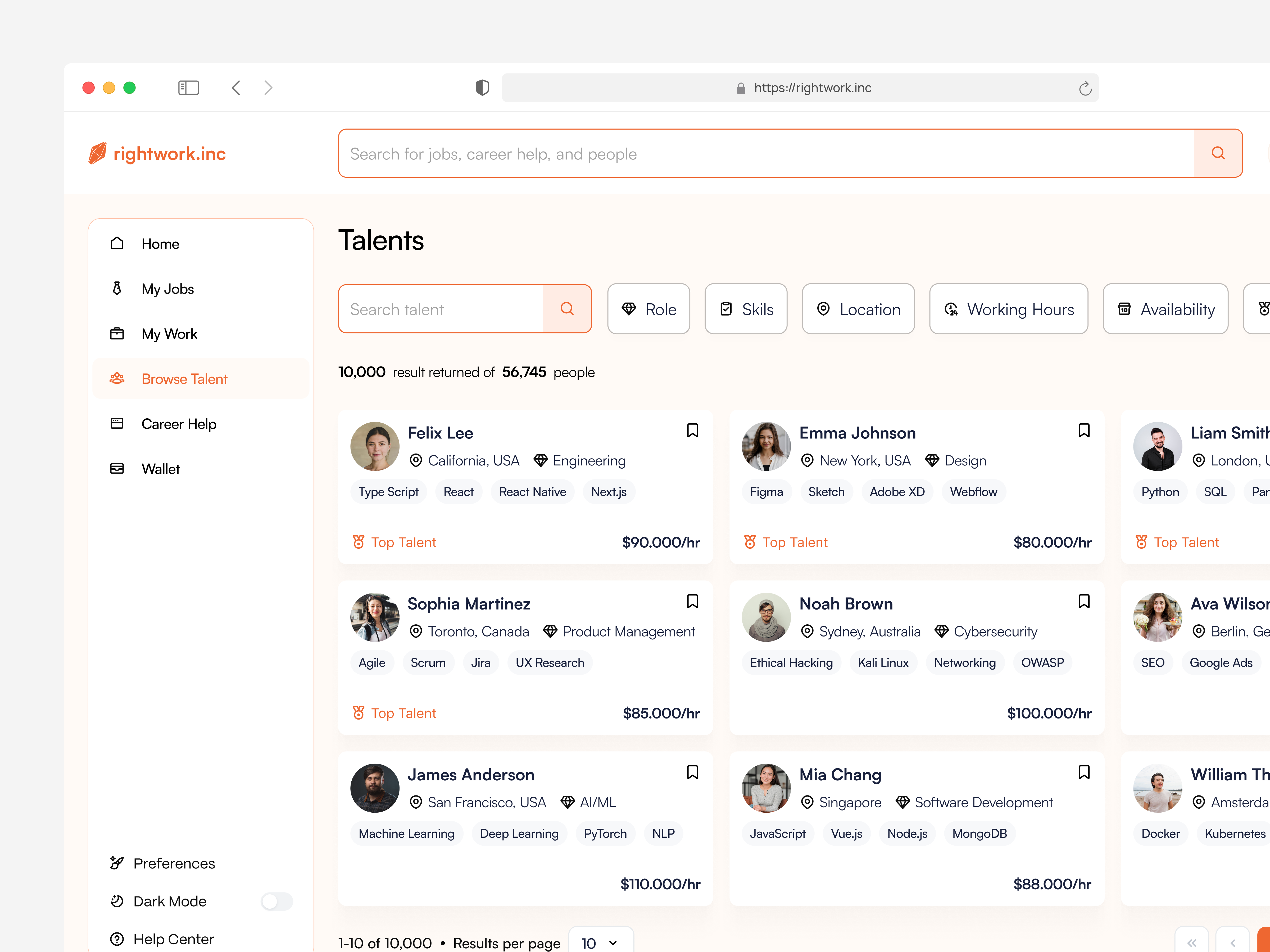Bookmark Noah Brown's talent card
Viewport: 1270px width, 952px height.
tap(1084, 601)
